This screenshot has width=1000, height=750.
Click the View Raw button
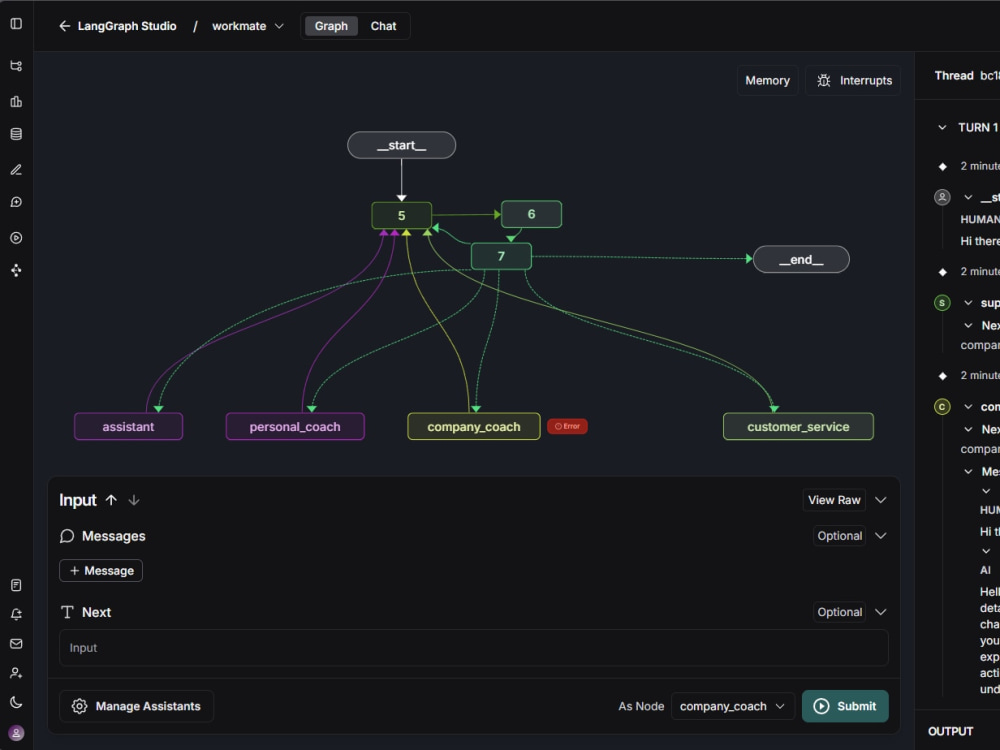(x=834, y=500)
